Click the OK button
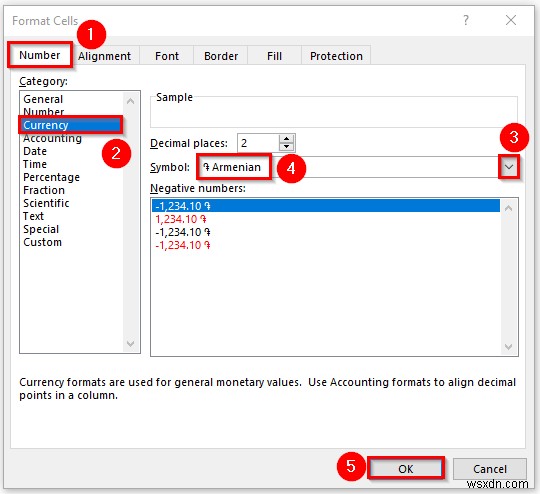The height and width of the screenshot is (494, 540). (406, 469)
